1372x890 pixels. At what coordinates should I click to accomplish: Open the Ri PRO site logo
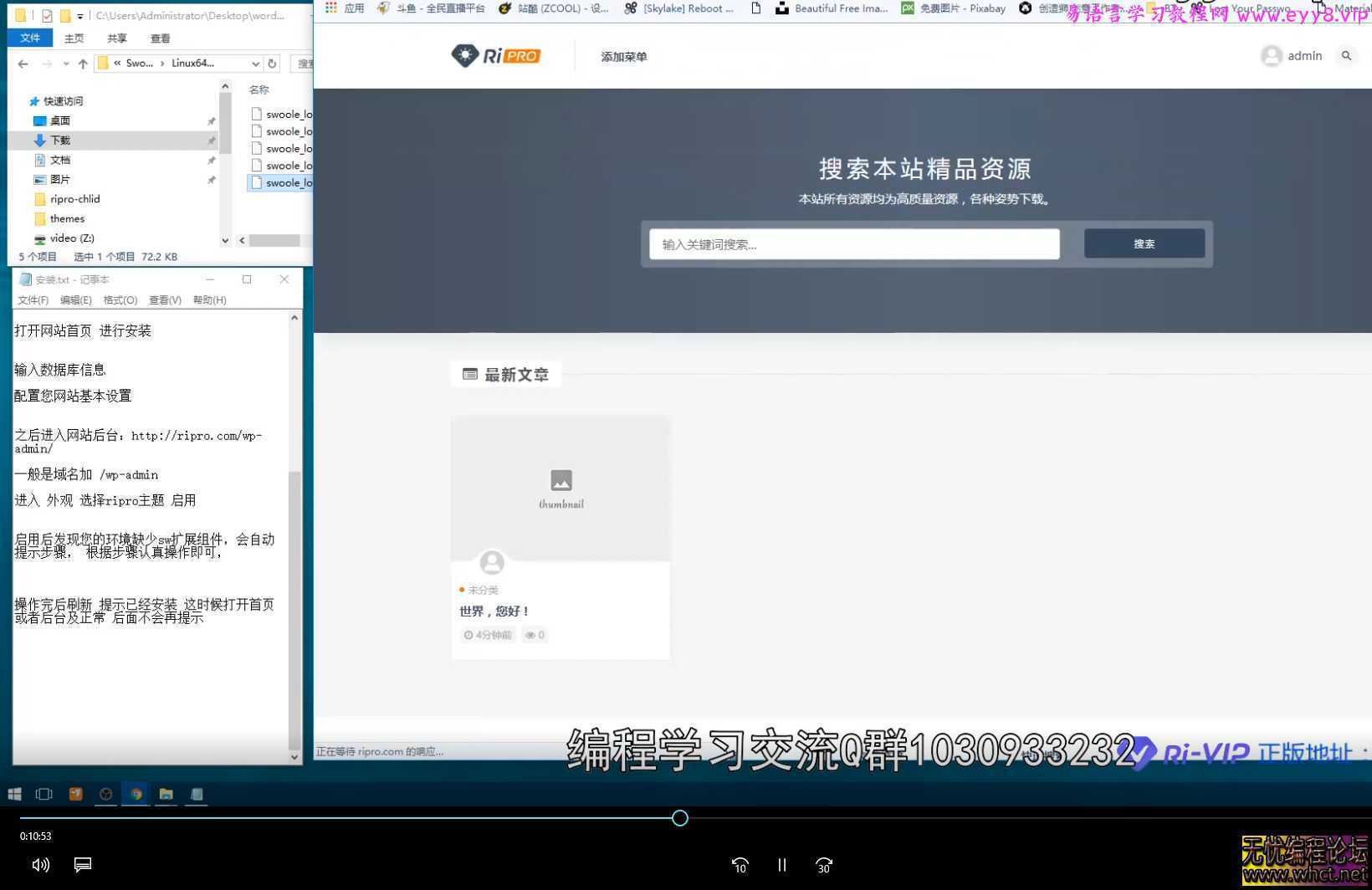494,55
